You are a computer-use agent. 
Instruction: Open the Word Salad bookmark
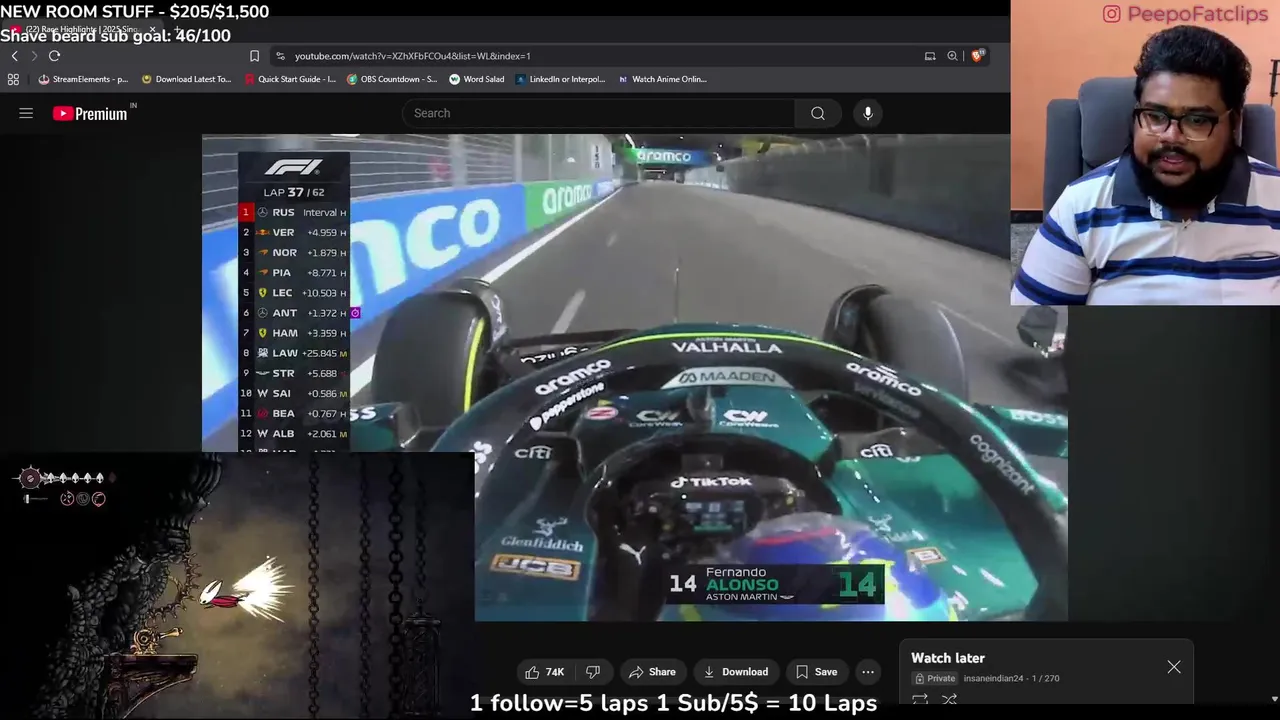coord(477,79)
